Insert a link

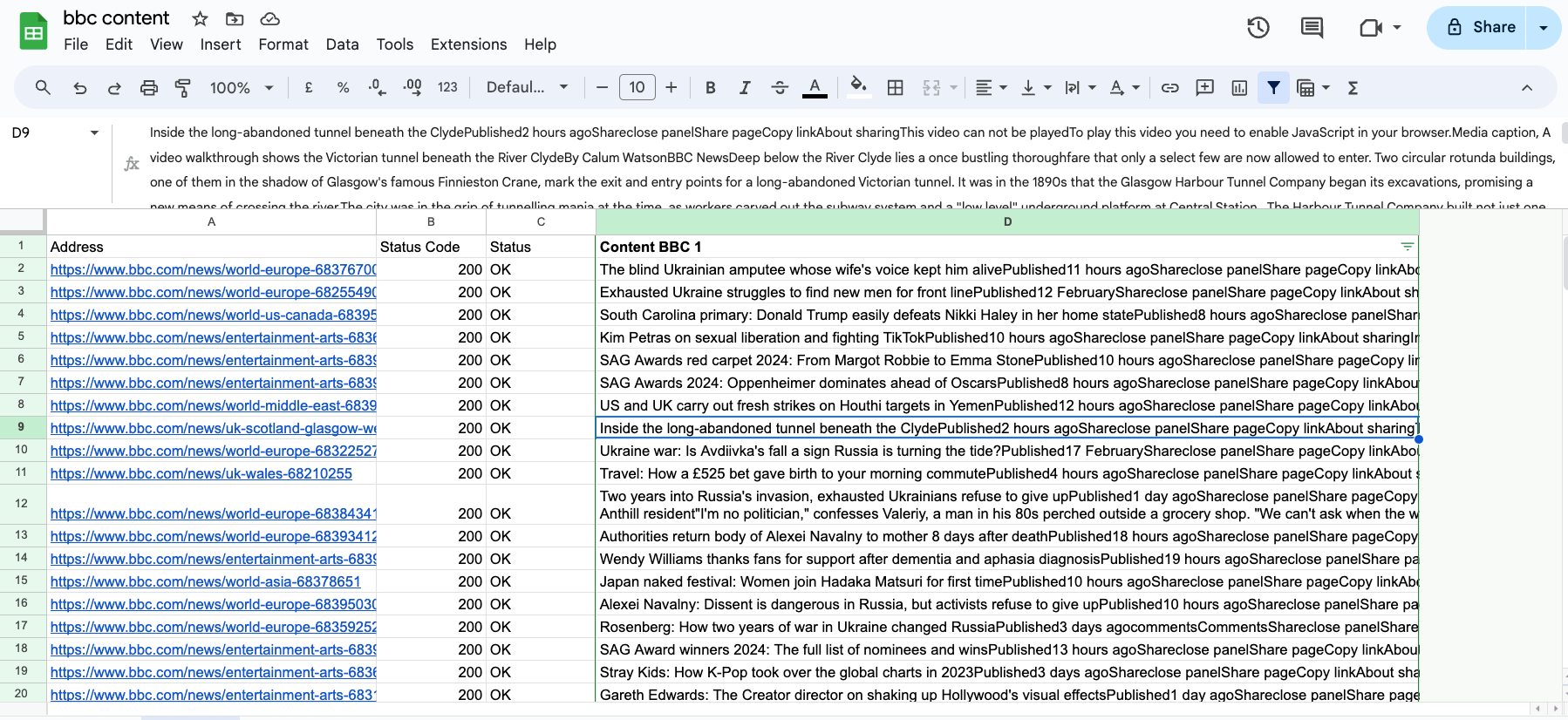1170,87
